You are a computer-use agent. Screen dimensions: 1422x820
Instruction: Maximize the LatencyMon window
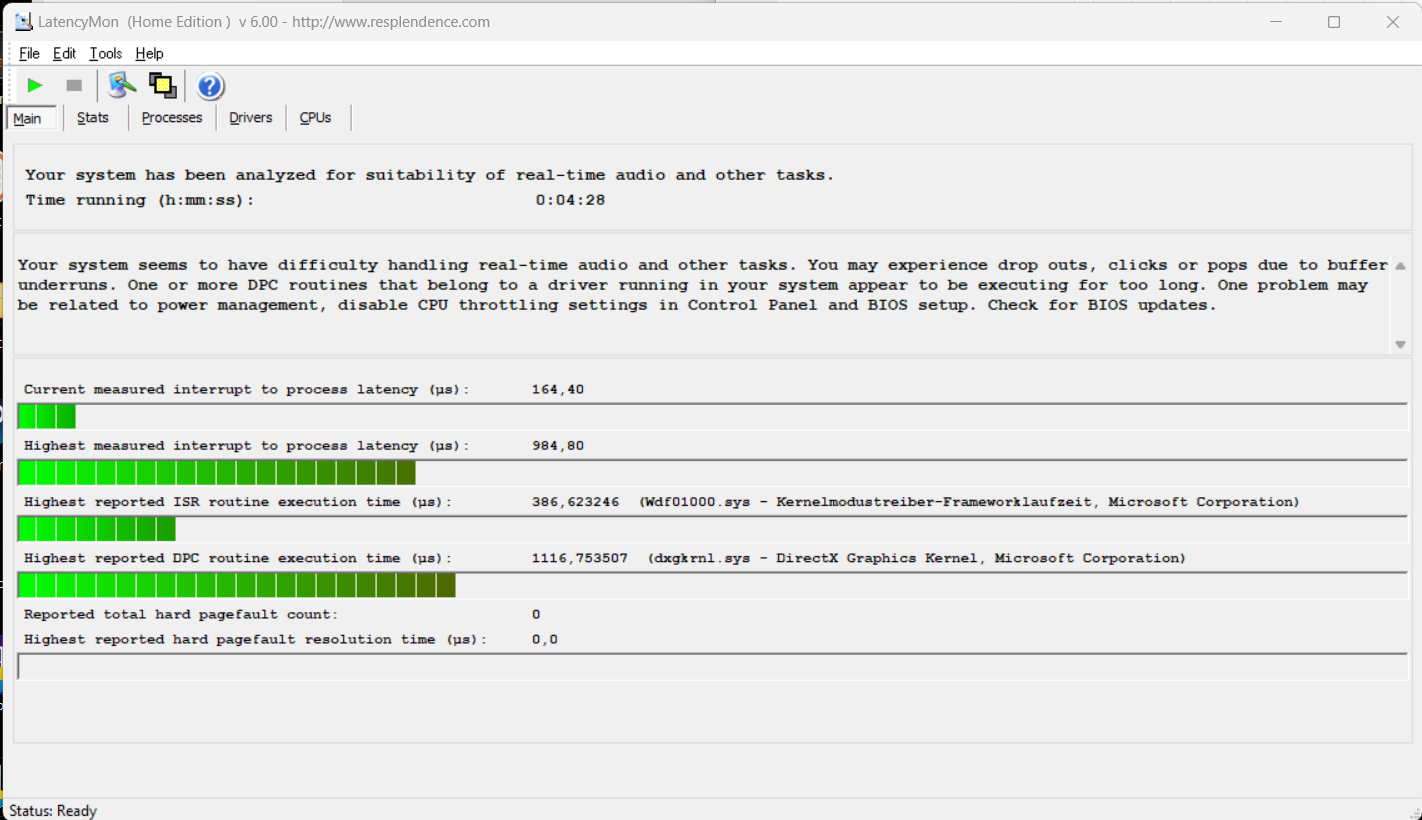(x=1334, y=22)
